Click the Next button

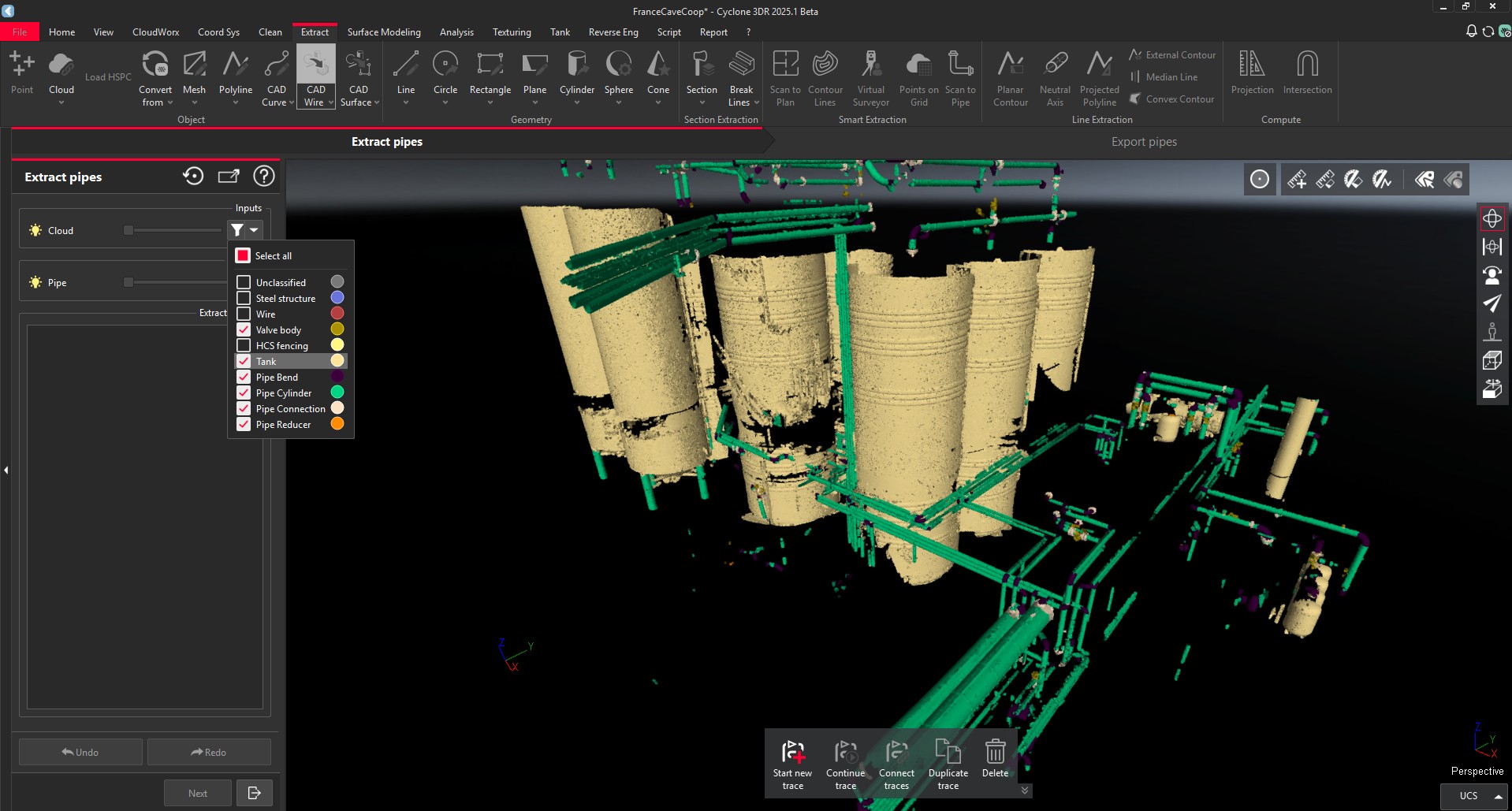(x=196, y=792)
